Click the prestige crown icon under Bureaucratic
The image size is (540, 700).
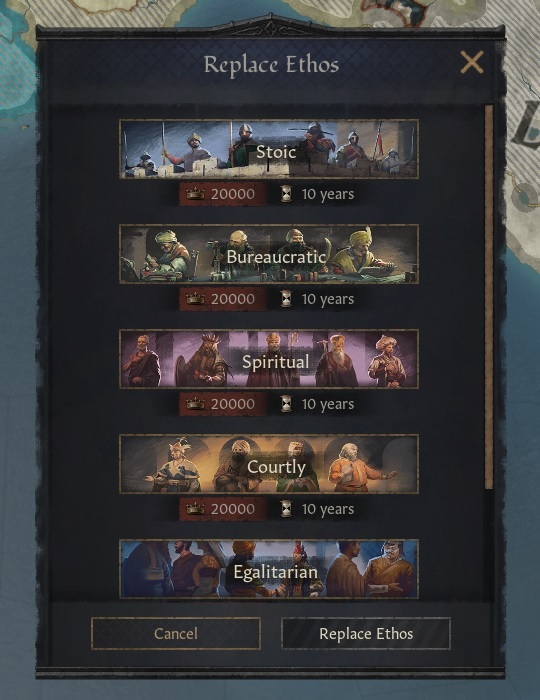[x=195, y=299]
